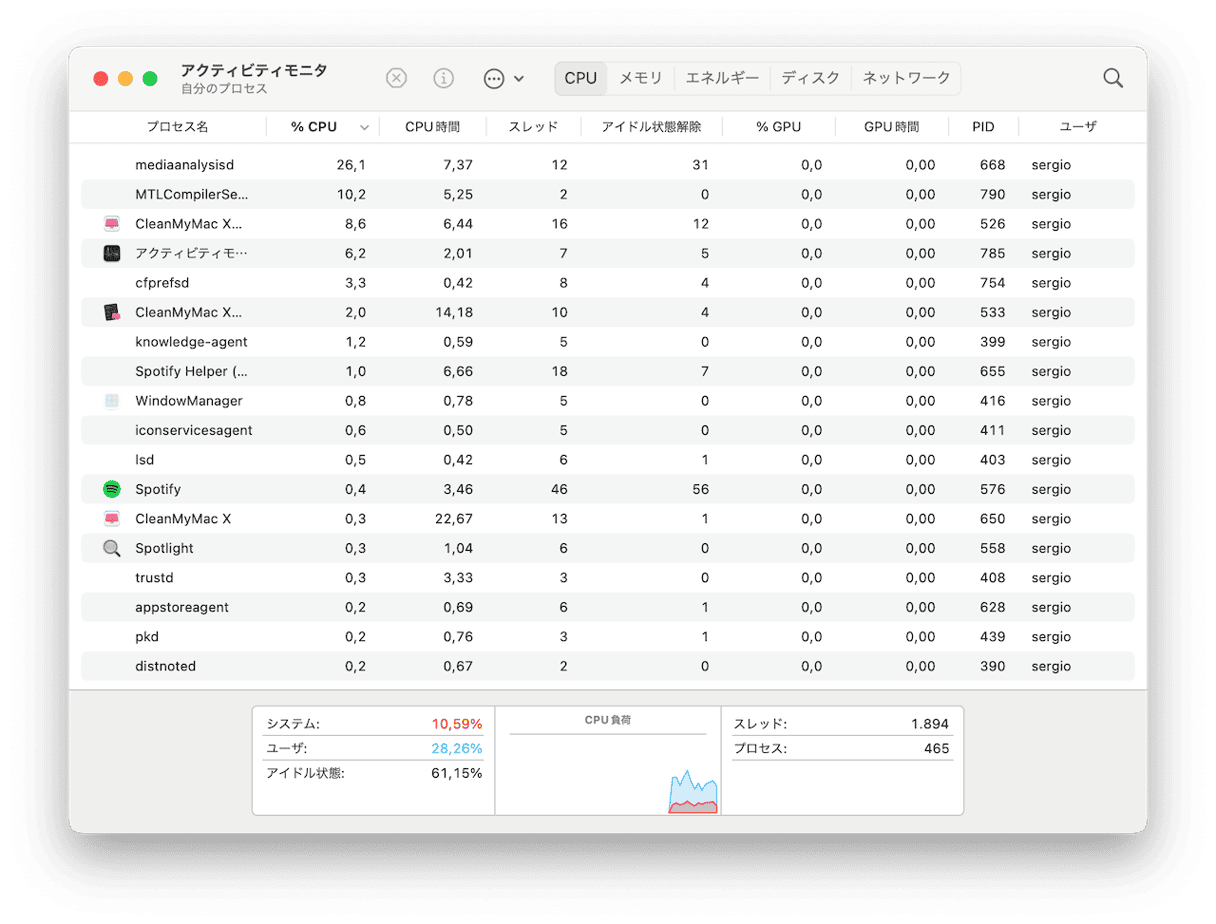Screen dimensions: 1216x924
Task: Sort by GPU時間 column header
Action: tap(892, 127)
